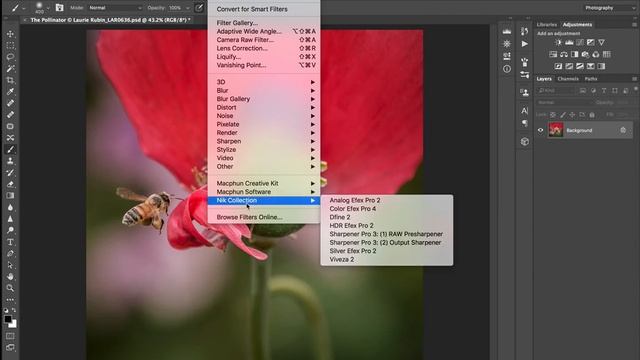Image resolution: width=640 pixels, height=360 pixels.
Task: Expand the Blur Gallery submenu
Action: (264, 99)
